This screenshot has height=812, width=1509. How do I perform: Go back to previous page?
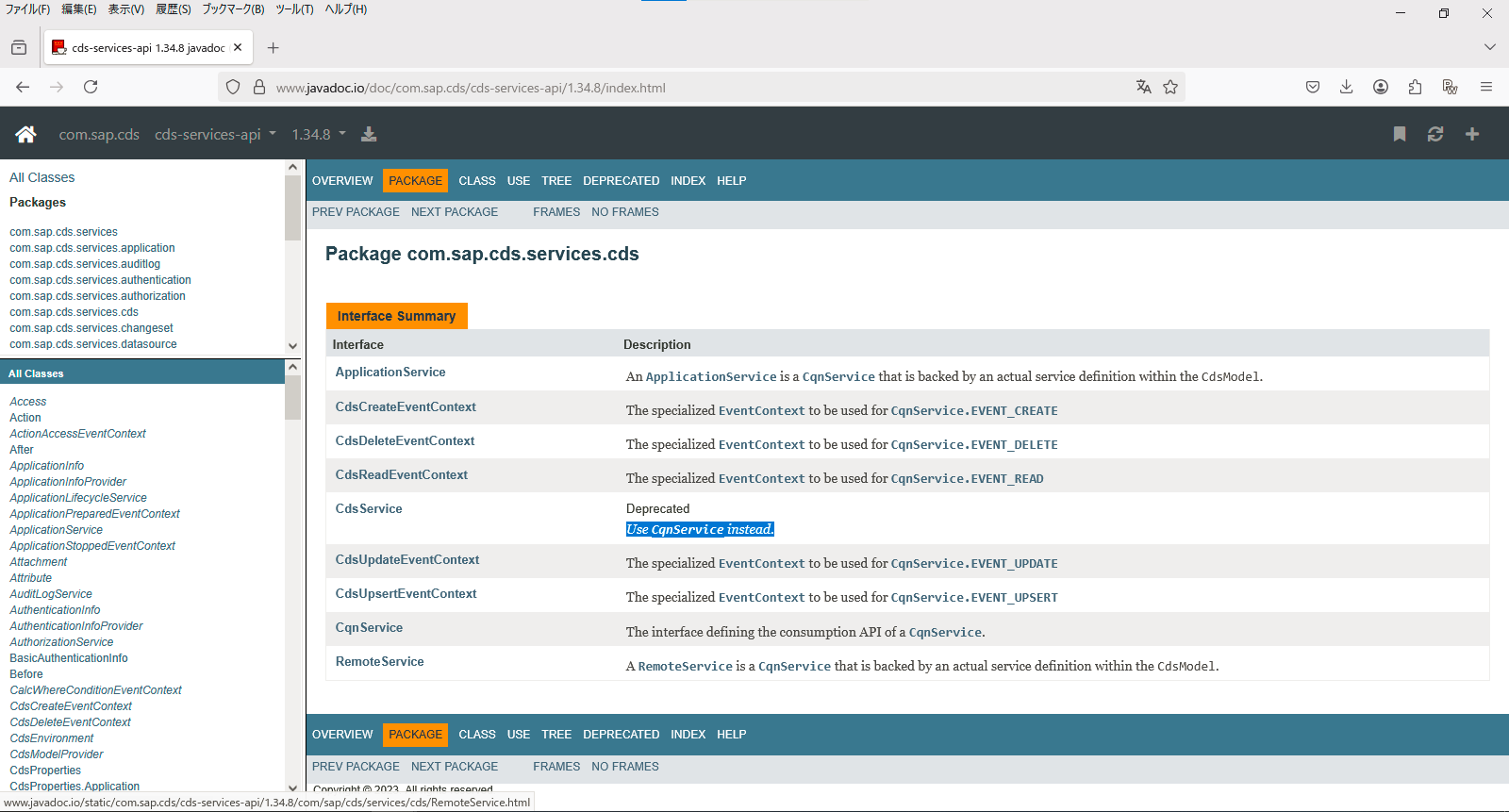point(23,87)
